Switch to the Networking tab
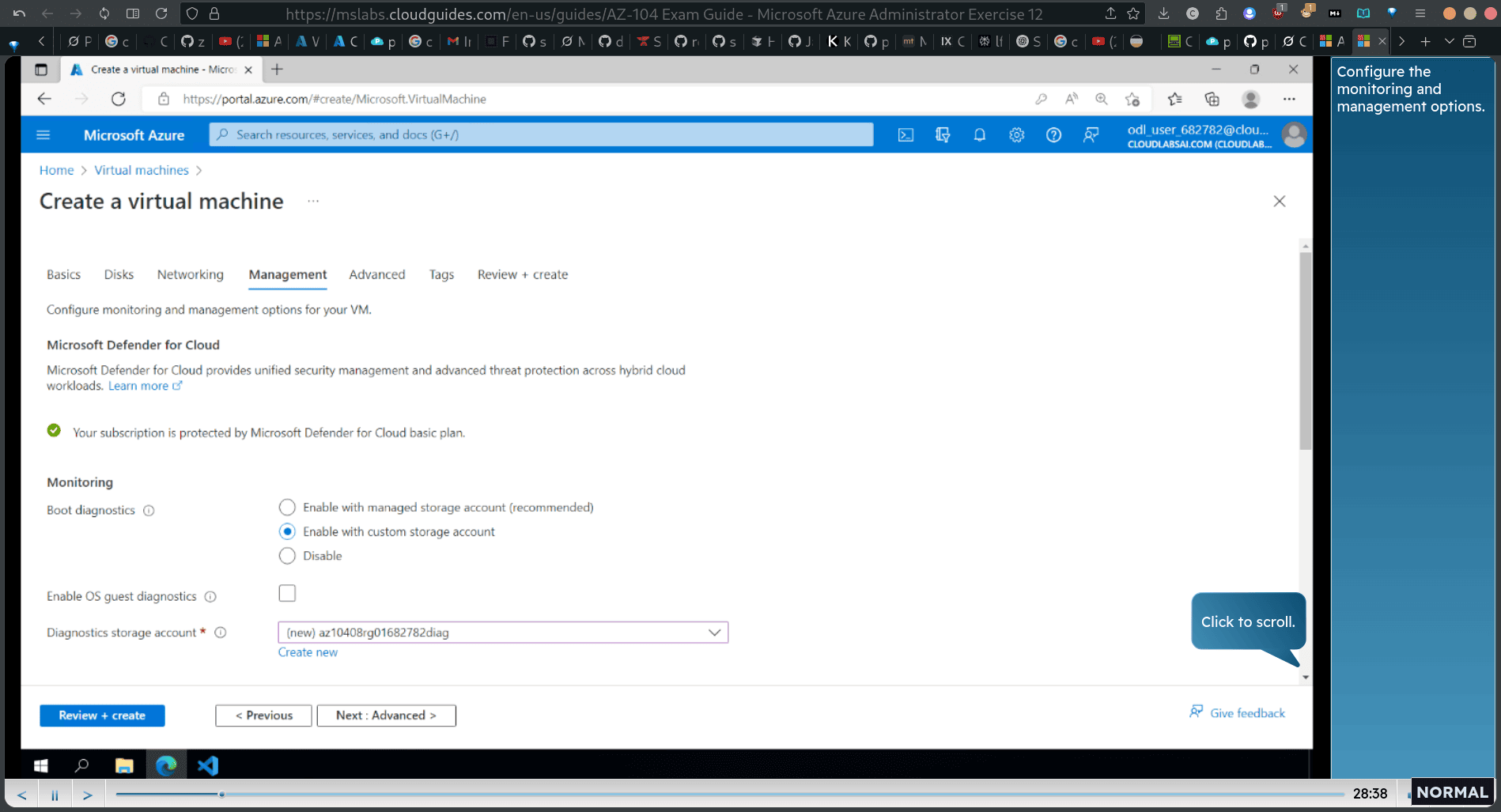Image resolution: width=1501 pixels, height=812 pixels. coord(190,274)
